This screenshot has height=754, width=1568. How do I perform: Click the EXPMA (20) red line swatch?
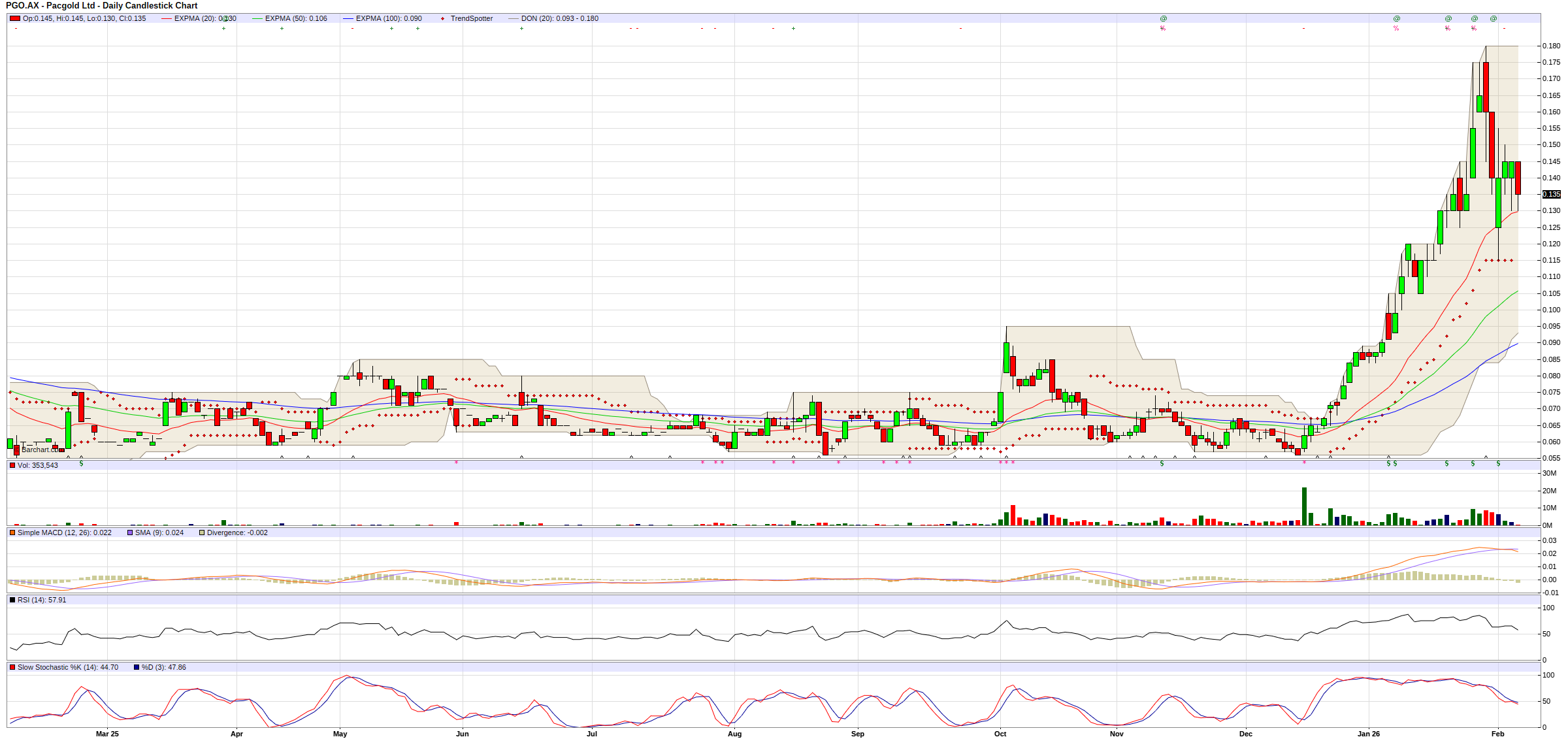(167, 18)
